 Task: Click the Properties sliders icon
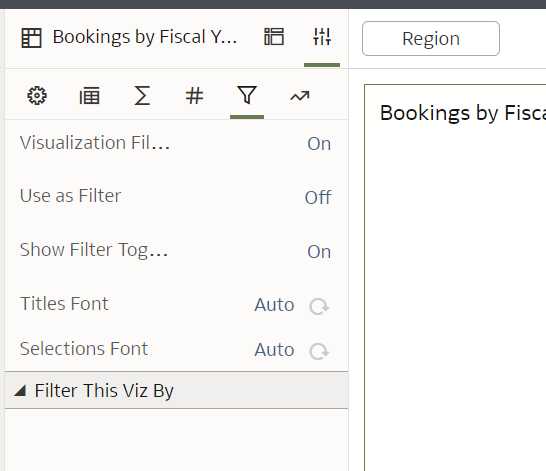coord(322,37)
